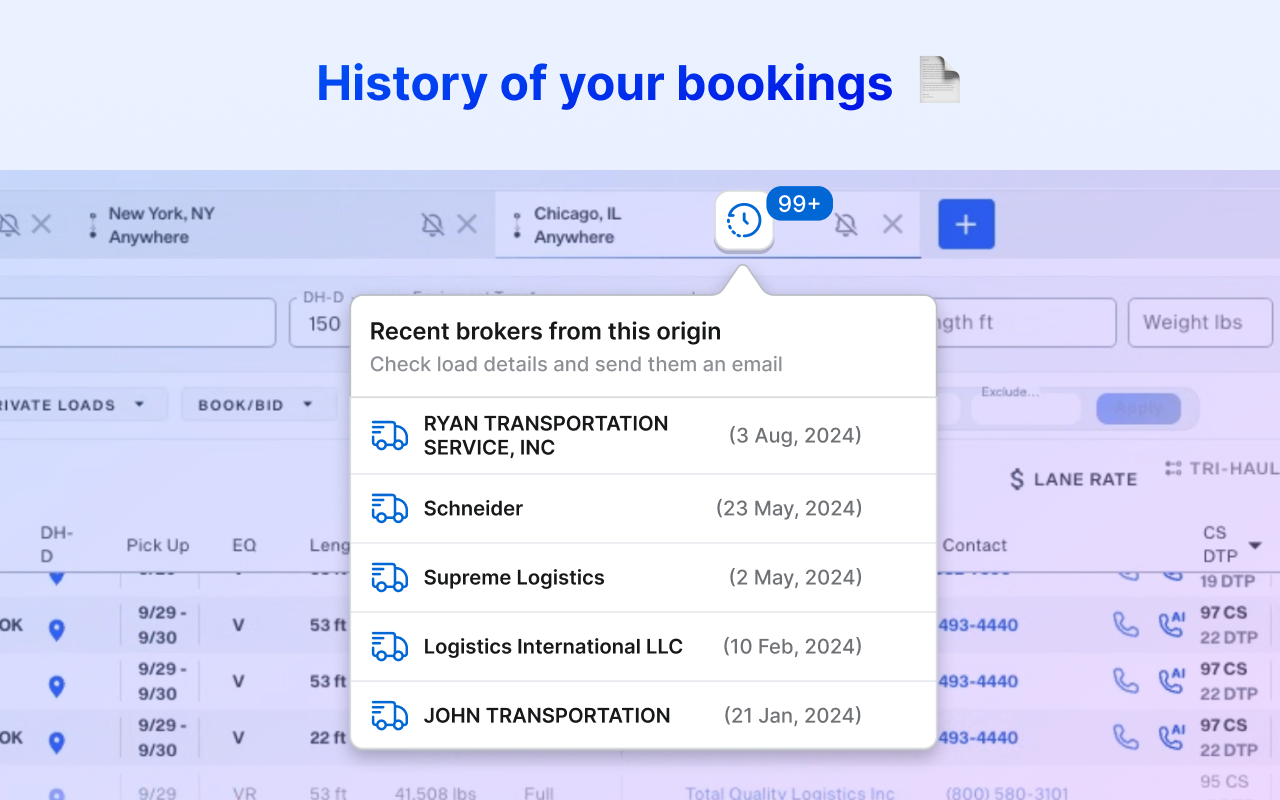
Task: Open the LANE RATE tool
Action: coord(1073,479)
